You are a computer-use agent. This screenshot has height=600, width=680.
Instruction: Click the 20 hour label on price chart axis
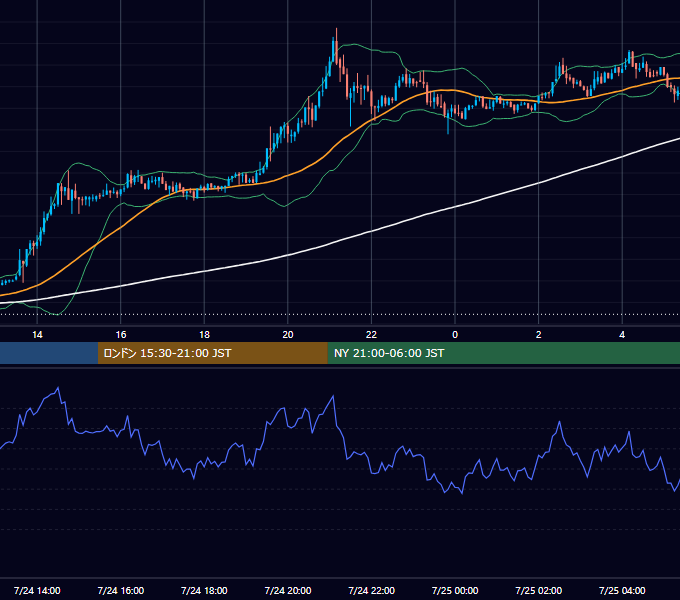click(288, 335)
